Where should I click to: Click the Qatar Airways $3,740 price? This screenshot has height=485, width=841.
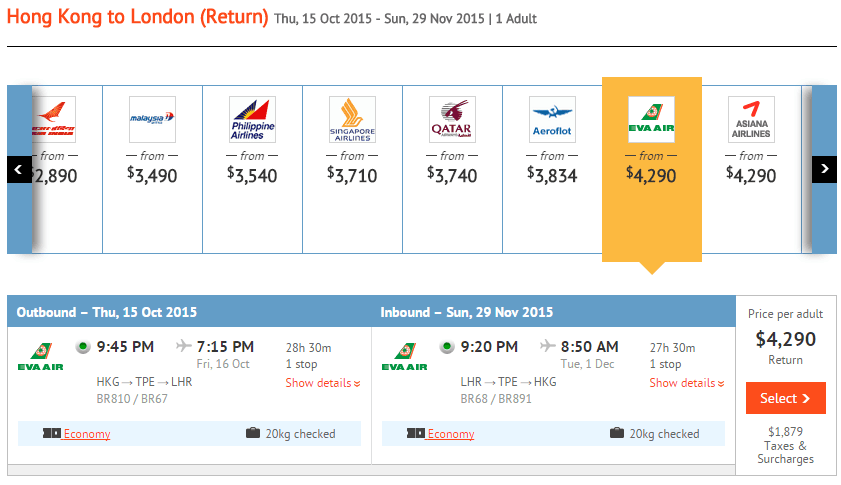pyautogui.click(x=452, y=175)
